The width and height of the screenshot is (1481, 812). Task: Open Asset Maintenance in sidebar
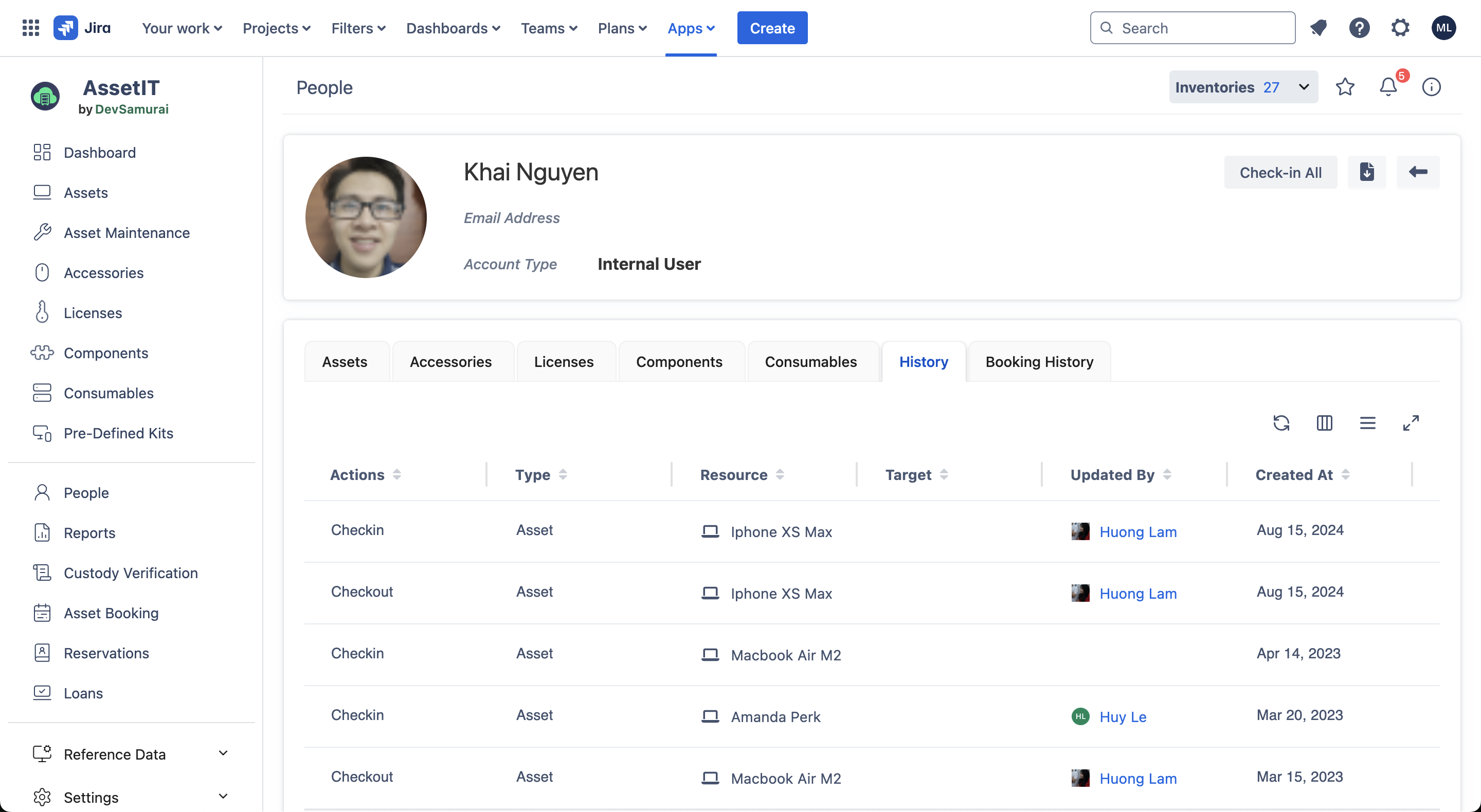[127, 233]
